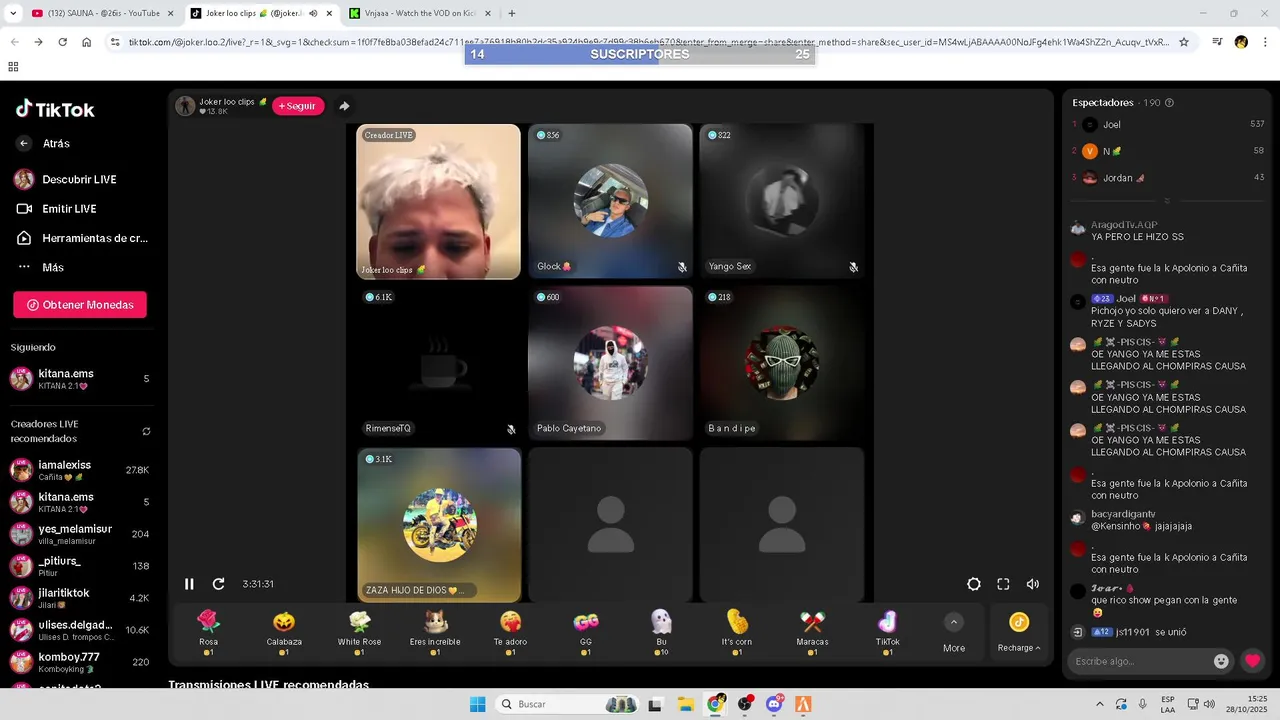Viewport: 1280px width, 720px height.
Task: Click the Obtener Monedas button
Action: 80,305
